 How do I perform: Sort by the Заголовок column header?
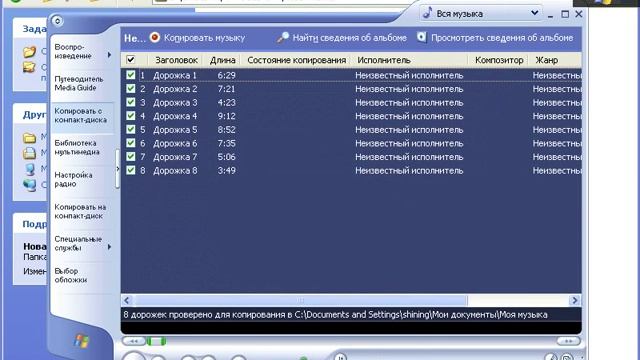point(176,60)
